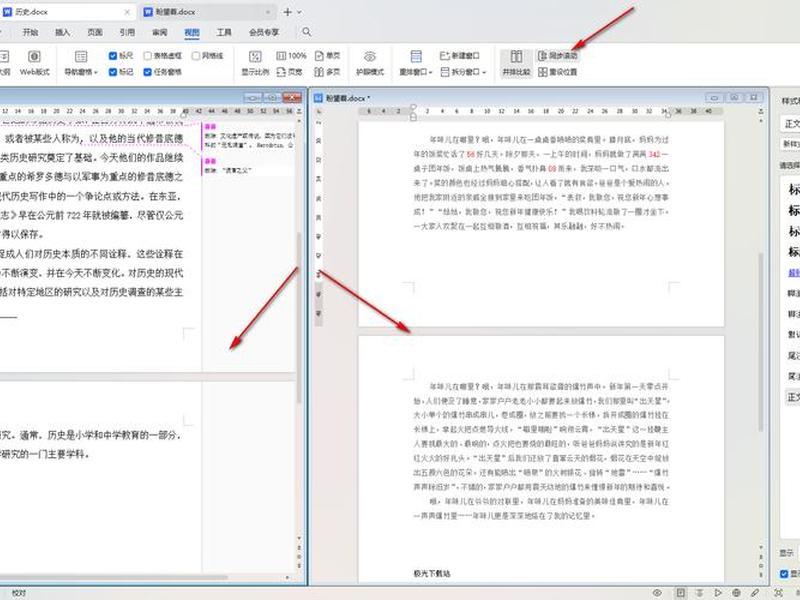Viewport: 800px width, 600px height.
Task: Enable the 表格虚框 table gridlines checkbox
Action: coord(147,56)
